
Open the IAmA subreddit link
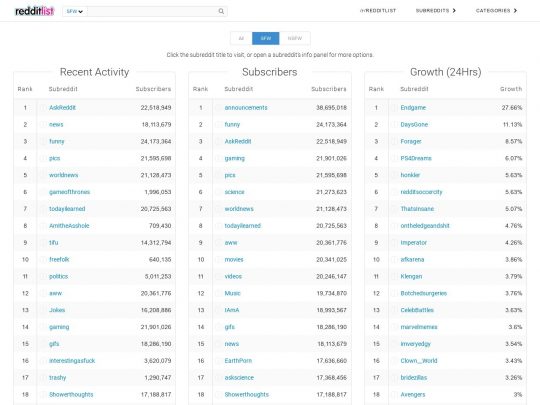(232, 310)
